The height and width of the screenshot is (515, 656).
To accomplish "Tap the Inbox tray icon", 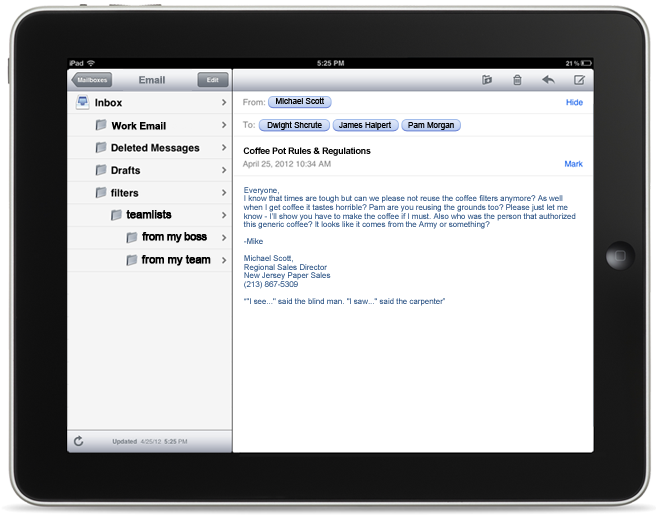I will click(82, 102).
